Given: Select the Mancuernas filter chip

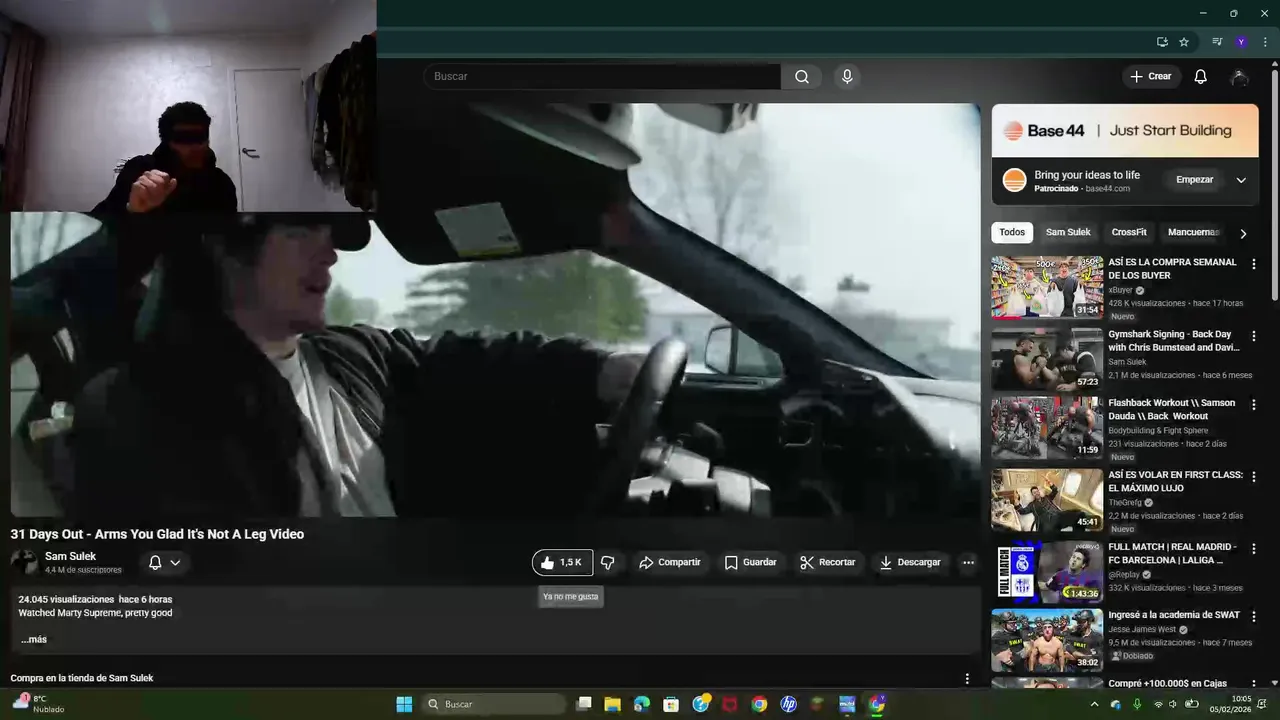Looking at the screenshot, I should [1194, 232].
